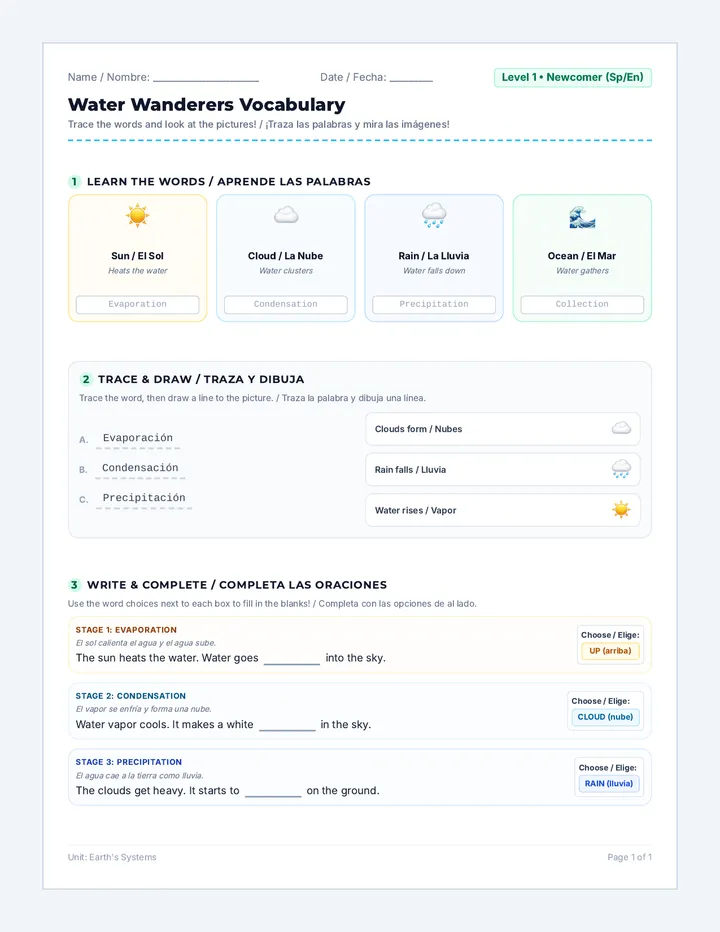Image resolution: width=720 pixels, height=932 pixels.
Task: Click the WRITE & COMPLETE section heading
Action: (237, 585)
